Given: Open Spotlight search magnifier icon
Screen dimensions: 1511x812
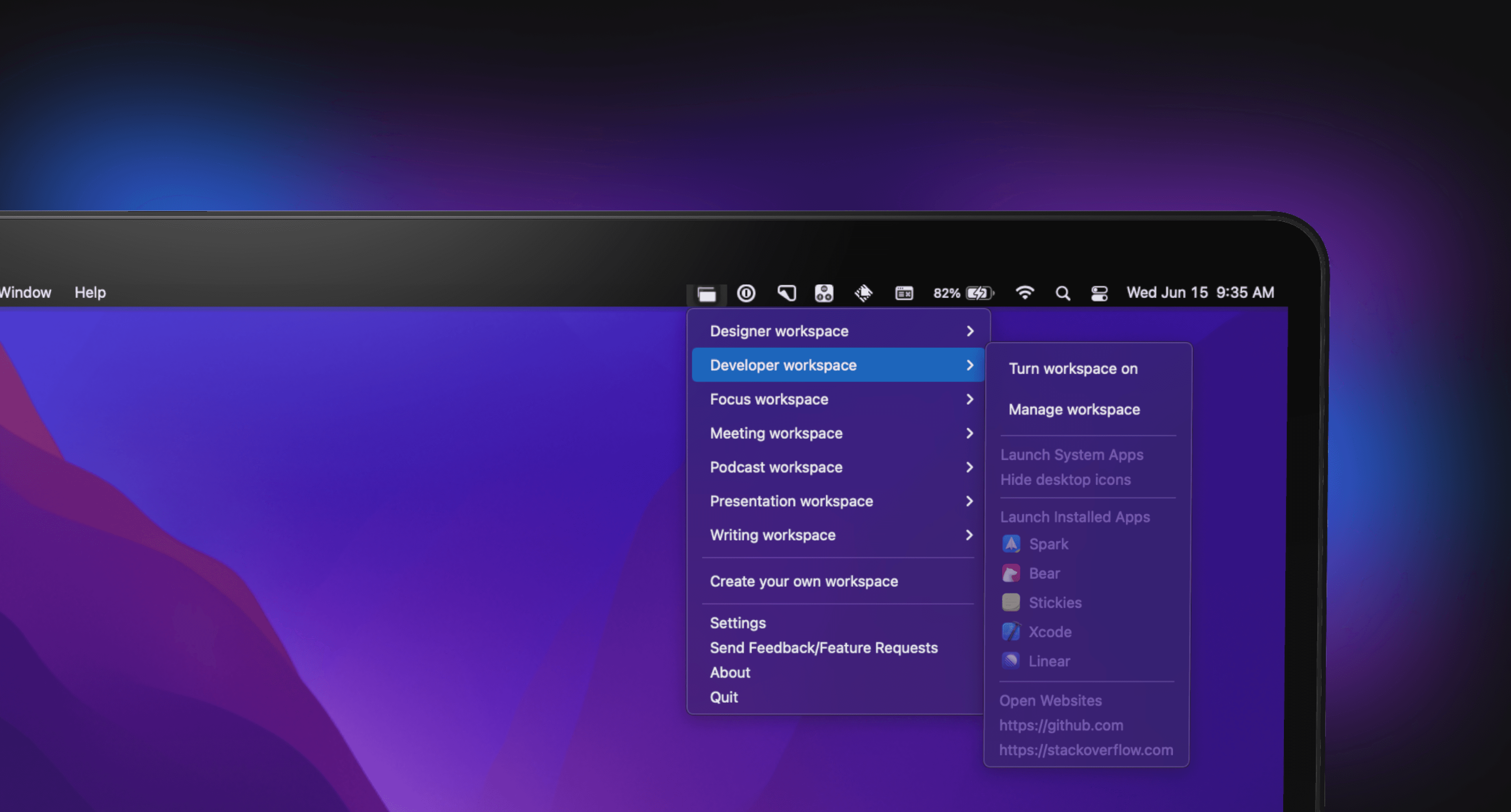Looking at the screenshot, I should [x=1062, y=293].
